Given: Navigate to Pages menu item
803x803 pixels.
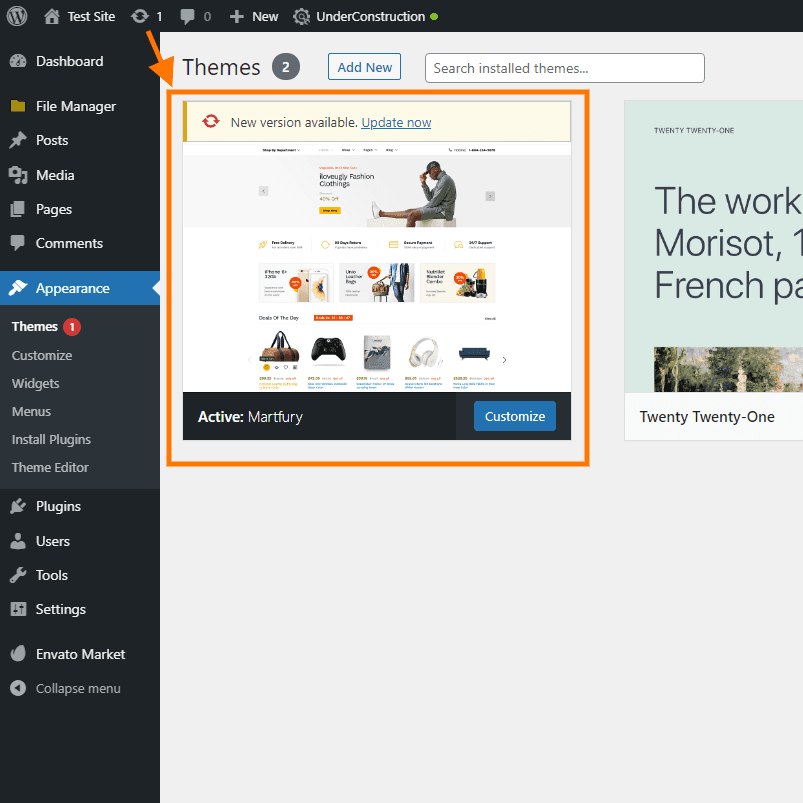Looking at the screenshot, I should (x=54, y=209).
